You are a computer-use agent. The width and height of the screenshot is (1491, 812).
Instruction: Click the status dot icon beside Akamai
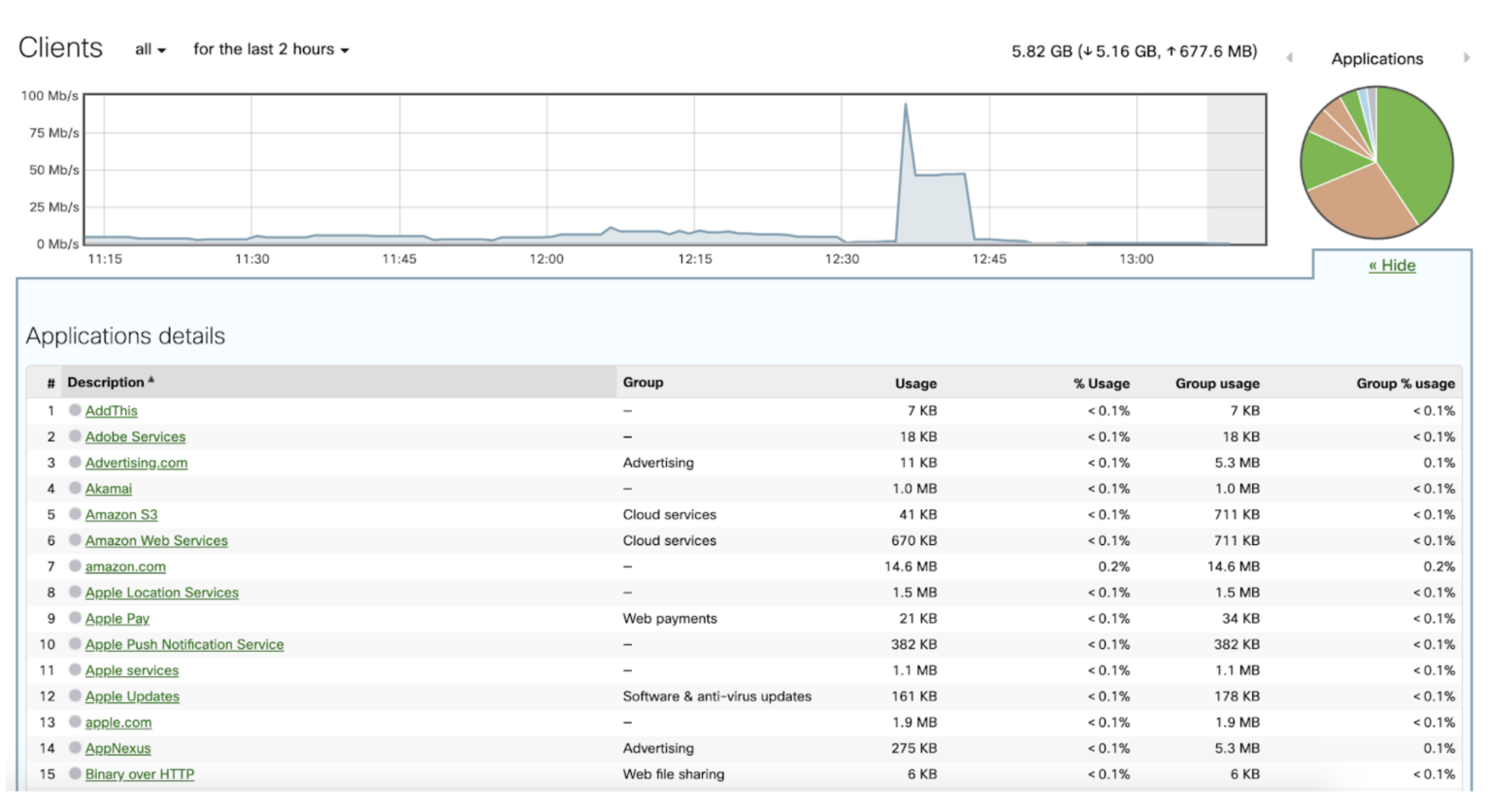tap(75, 488)
